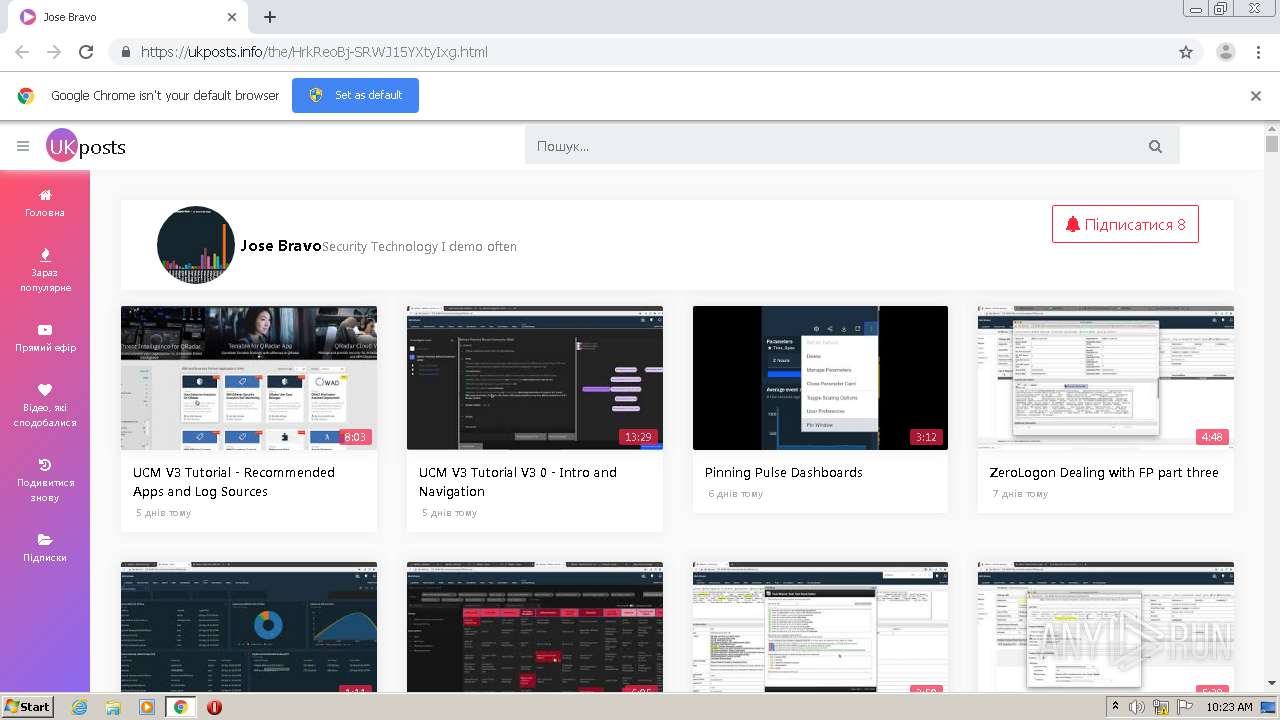
Task: Click the UKposts logo
Action: pos(86,146)
